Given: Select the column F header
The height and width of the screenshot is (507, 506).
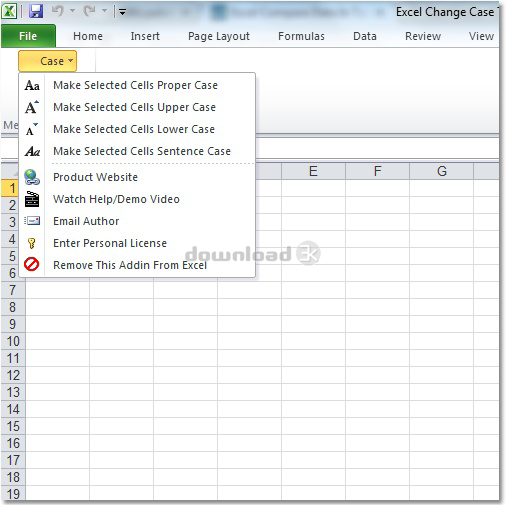Looking at the screenshot, I should pyautogui.click(x=377, y=171).
